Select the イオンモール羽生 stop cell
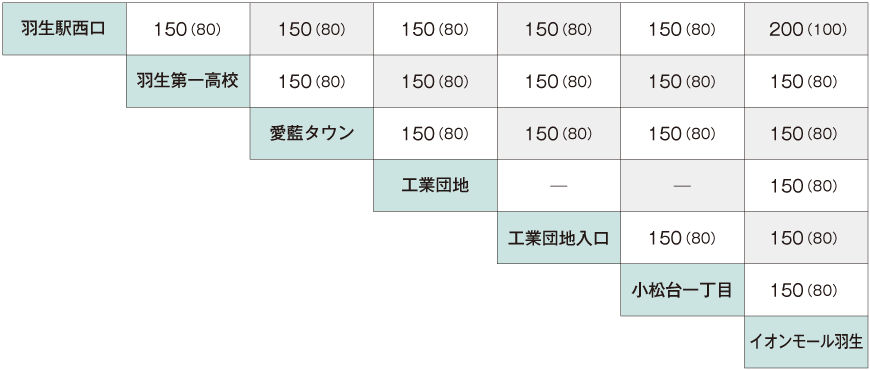The height and width of the screenshot is (370, 870). pos(806,342)
